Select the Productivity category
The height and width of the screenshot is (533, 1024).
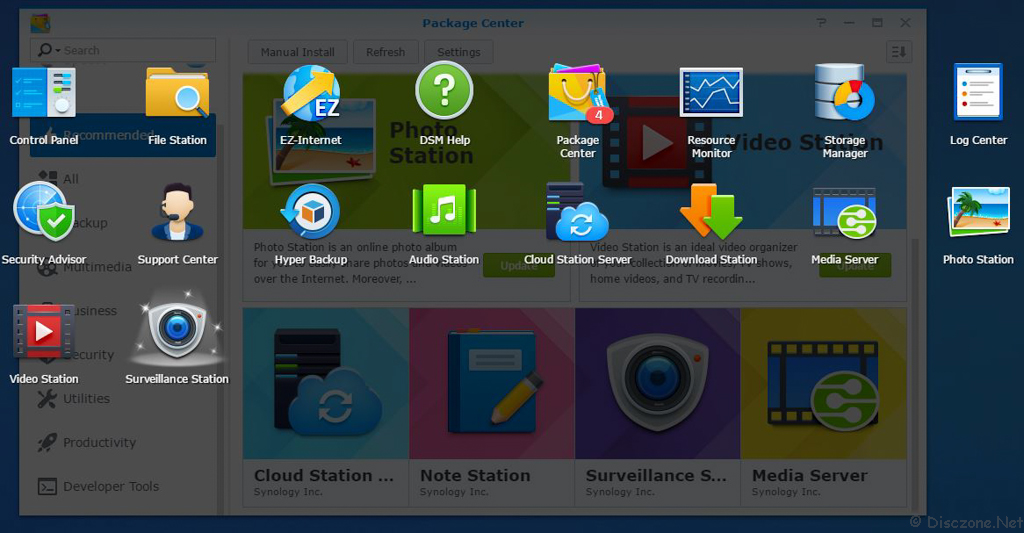(x=123, y=442)
